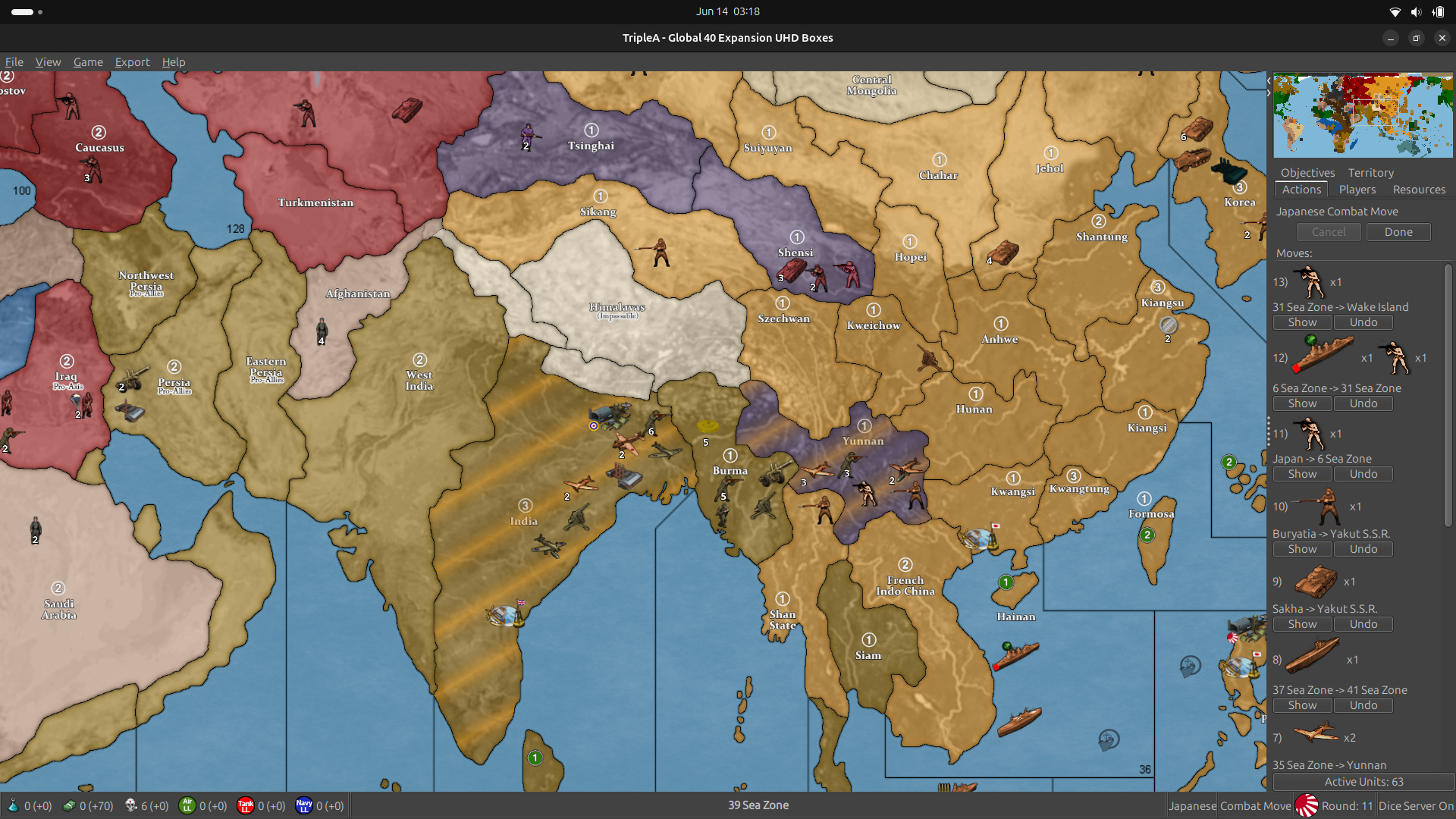Click the fighter icon in move 7
Screen dimensions: 1456x819
pos(1315,733)
